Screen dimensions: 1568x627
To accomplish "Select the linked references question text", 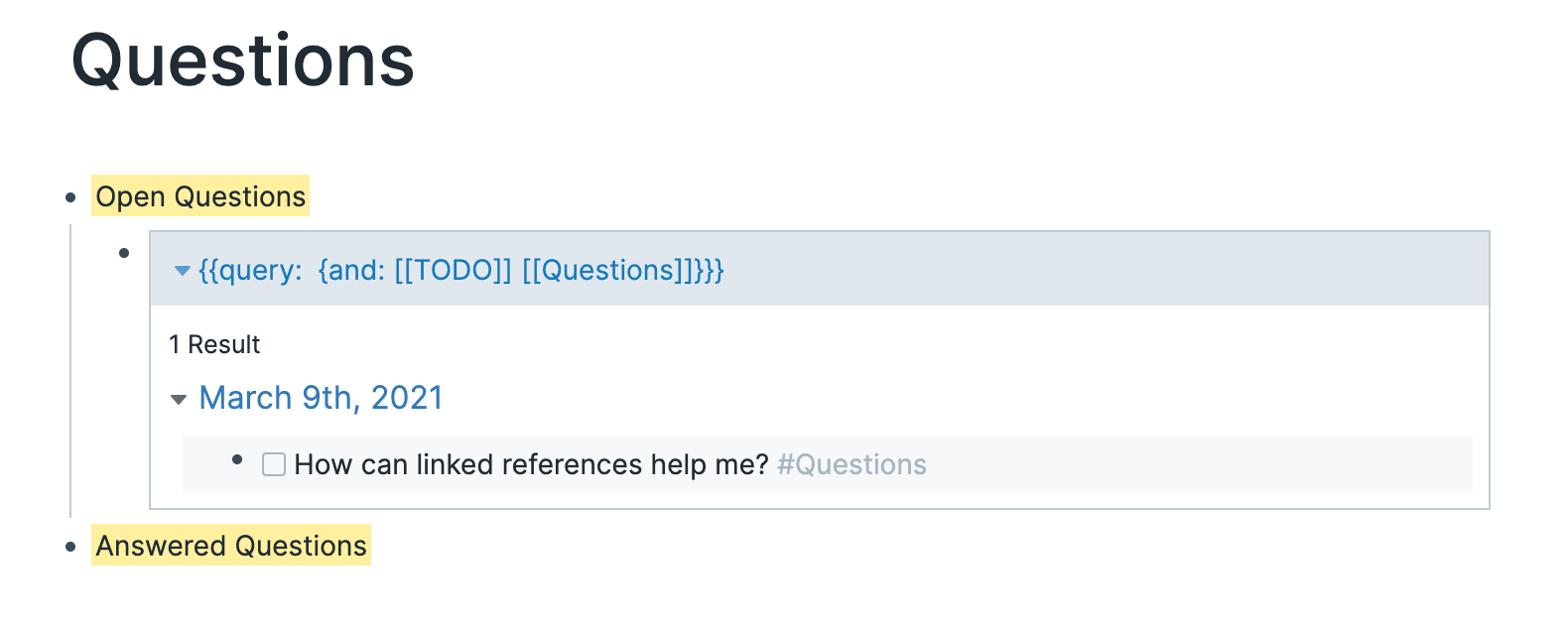I will coord(532,464).
